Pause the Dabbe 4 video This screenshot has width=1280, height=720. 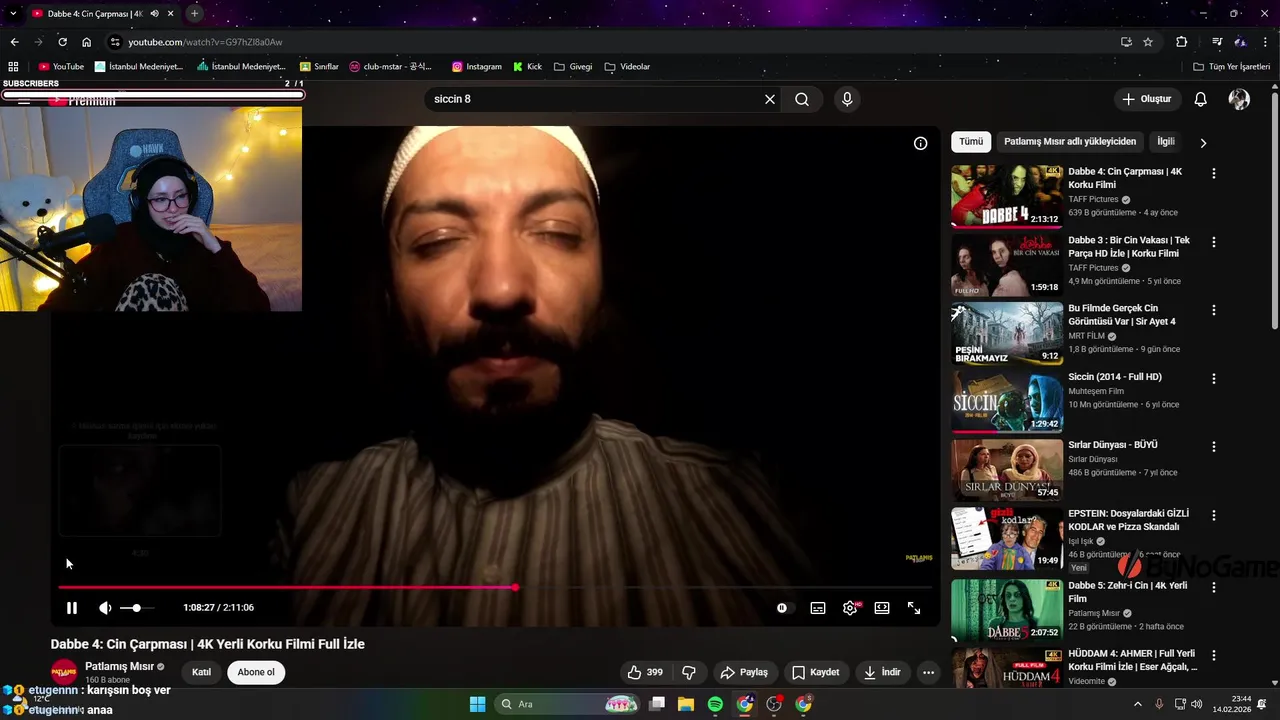pos(72,608)
